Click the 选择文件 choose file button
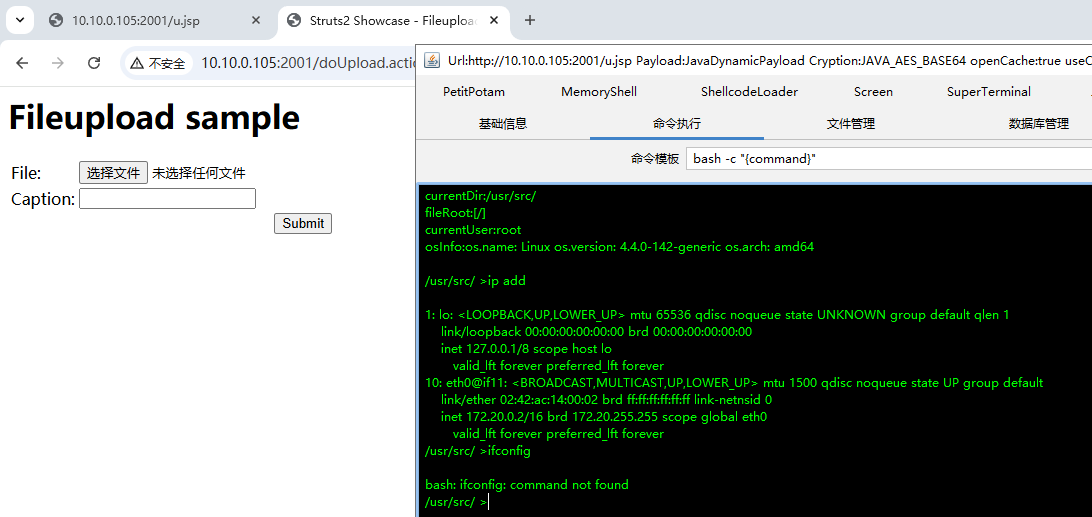The height and width of the screenshot is (517, 1092). pyautogui.click(x=113, y=173)
